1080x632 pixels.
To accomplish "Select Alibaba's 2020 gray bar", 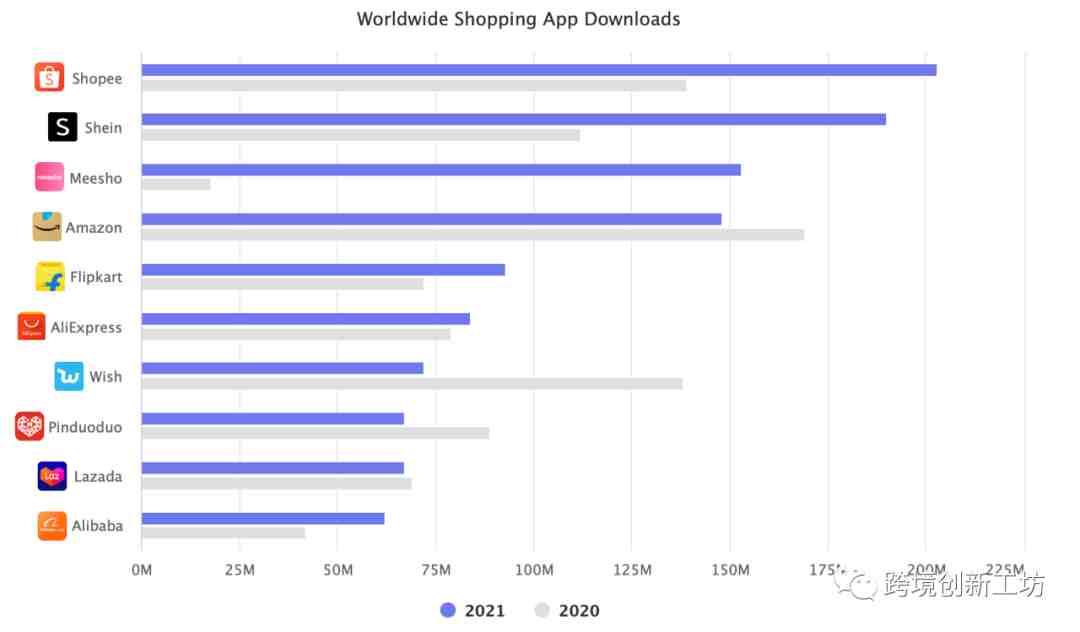I will click(223, 533).
